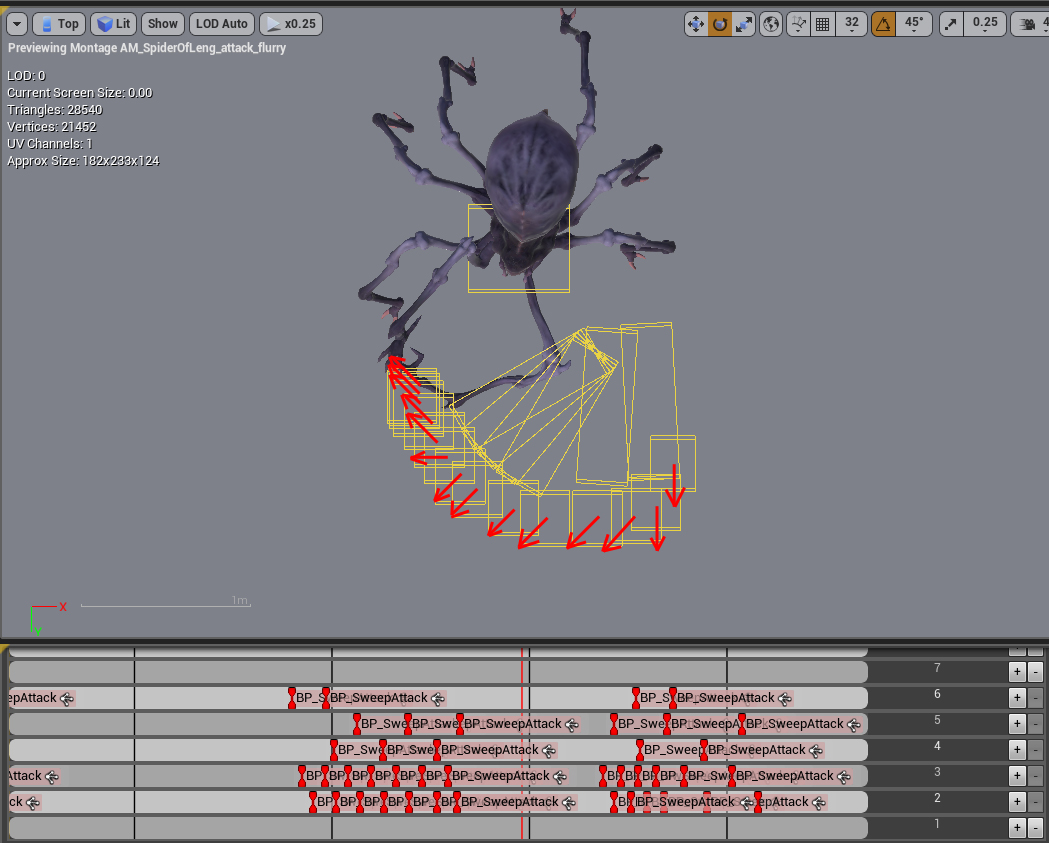Click the Show button in viewport toolbar
The image size is (1049, 843).
[163, 24]
